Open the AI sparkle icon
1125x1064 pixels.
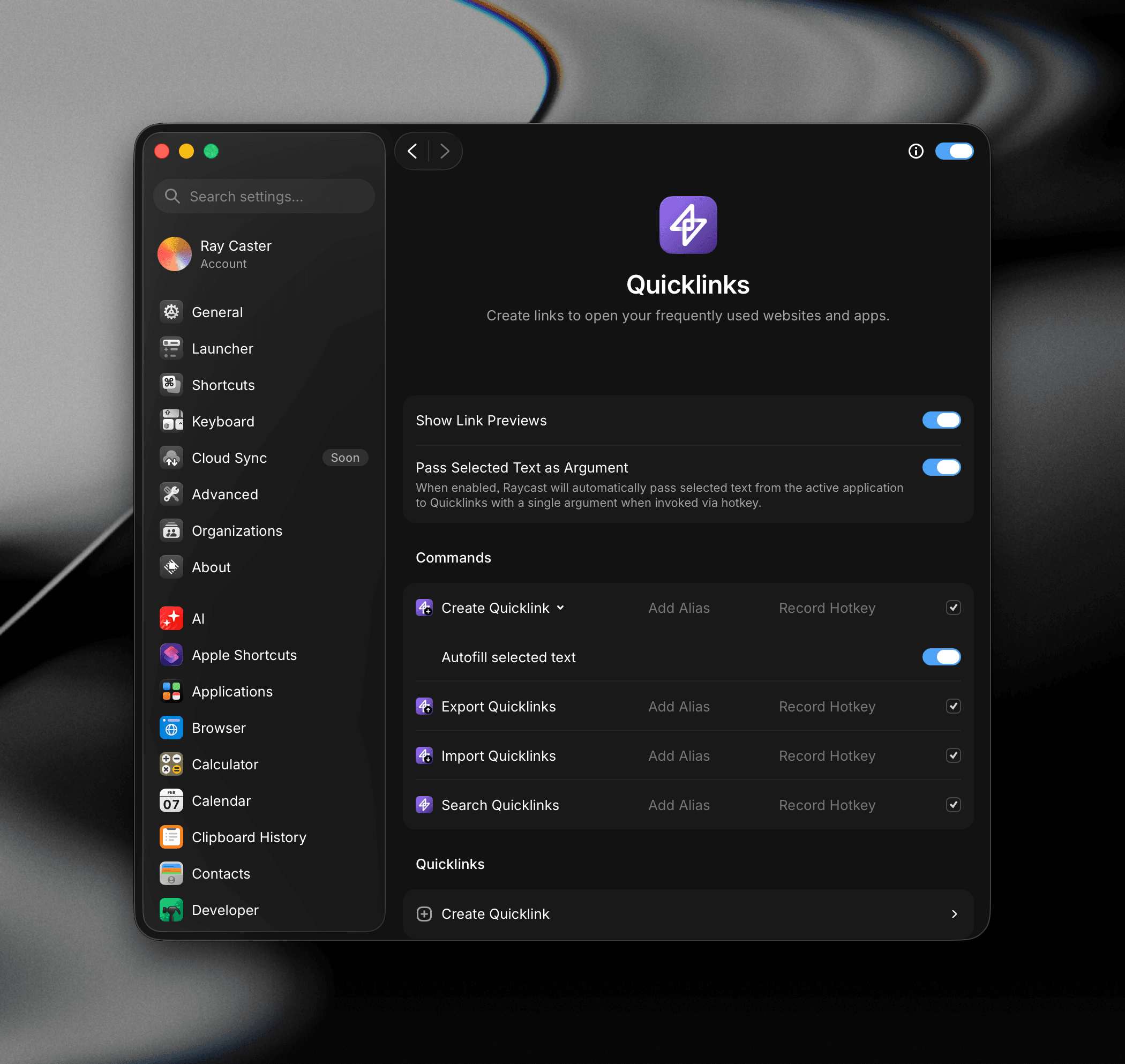tap(171, 618)
